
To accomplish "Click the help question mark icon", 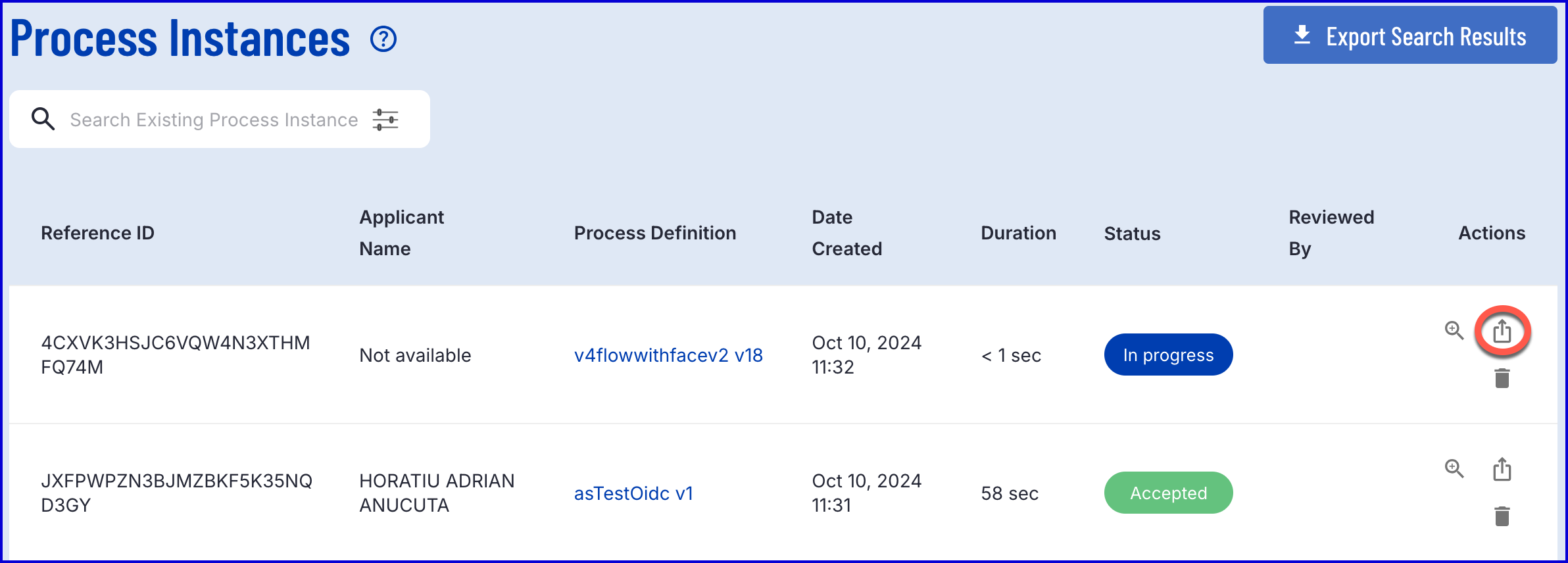I will click(383, 39).
